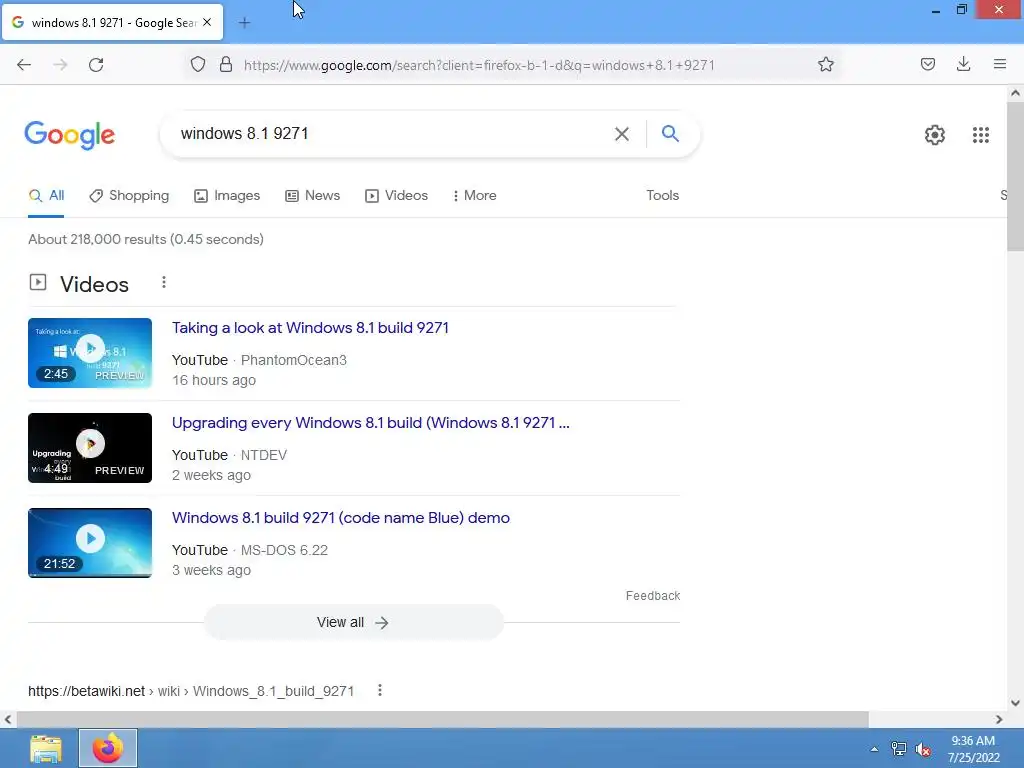Go to Google homepage via logo
Screen dimensions: 1024x768
(70, 135)
